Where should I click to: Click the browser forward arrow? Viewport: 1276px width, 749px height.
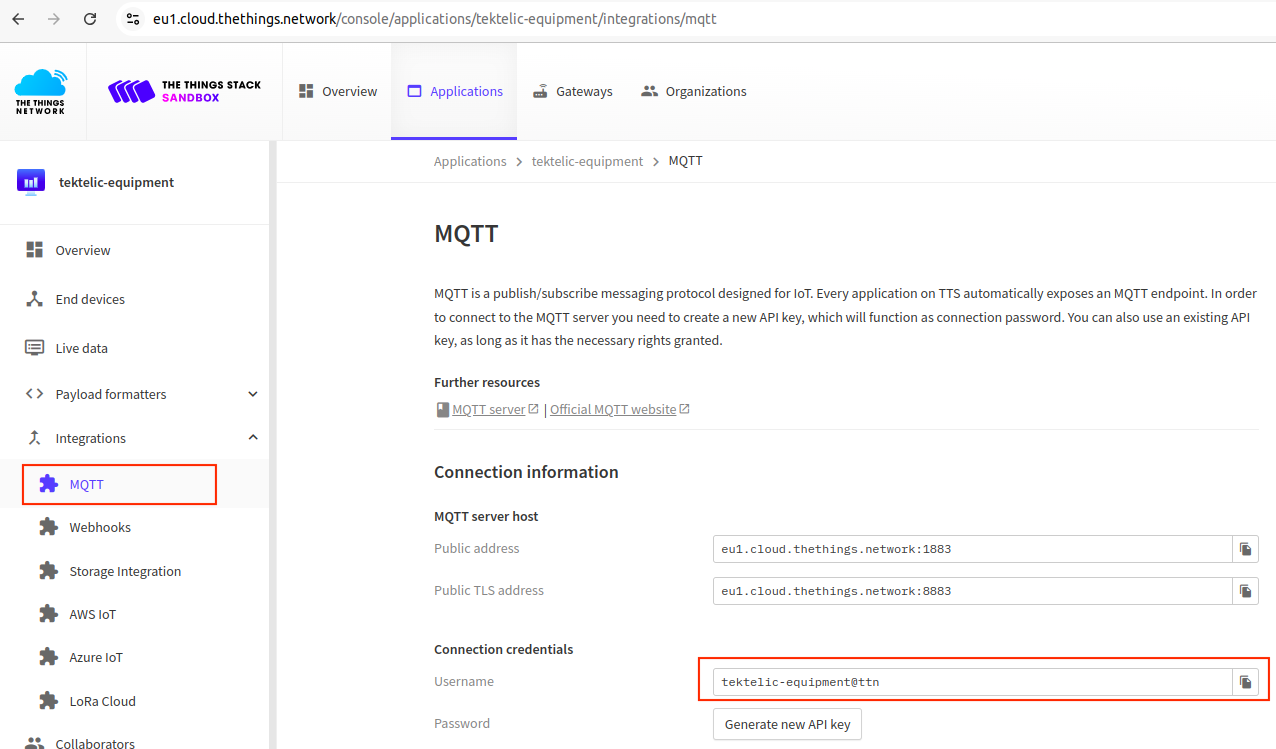tap(54, 19)
